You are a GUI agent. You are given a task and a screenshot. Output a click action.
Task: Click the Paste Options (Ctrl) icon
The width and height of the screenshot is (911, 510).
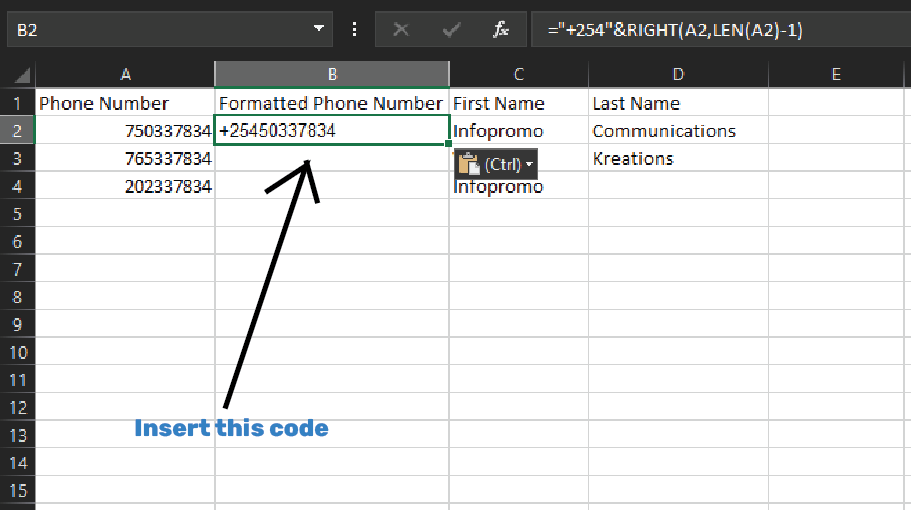pyautogui.click(x=469, y=164)
